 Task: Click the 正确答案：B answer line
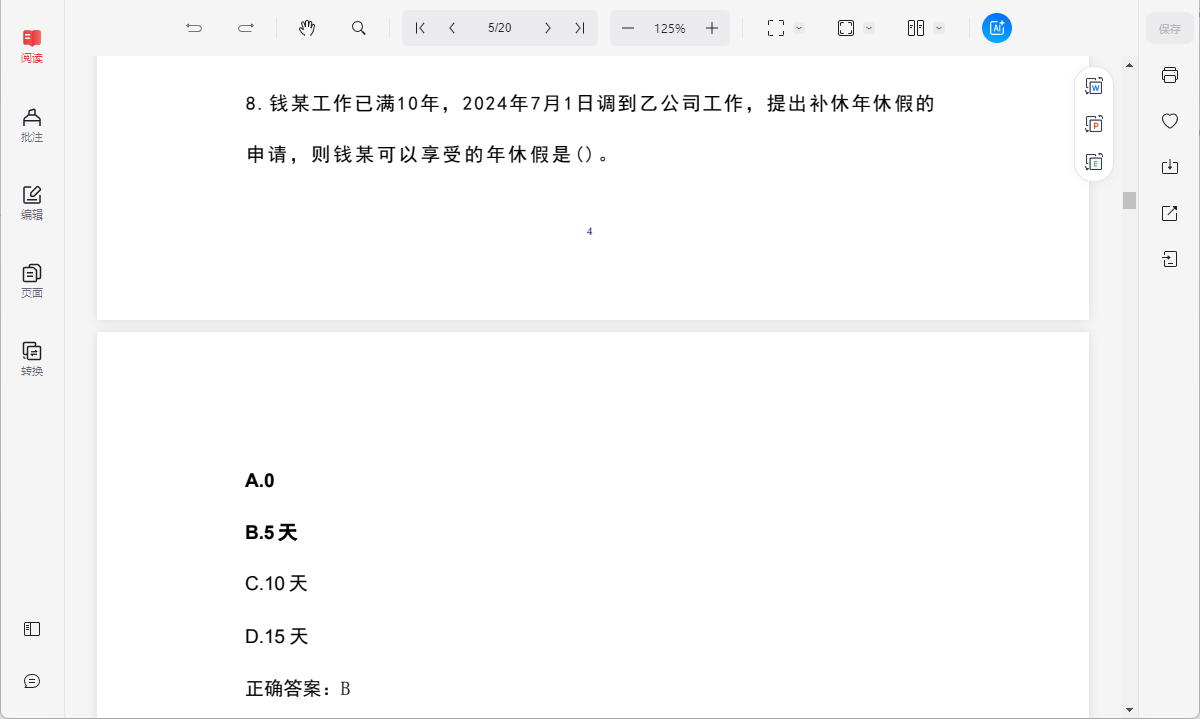(x=298, y=689)
